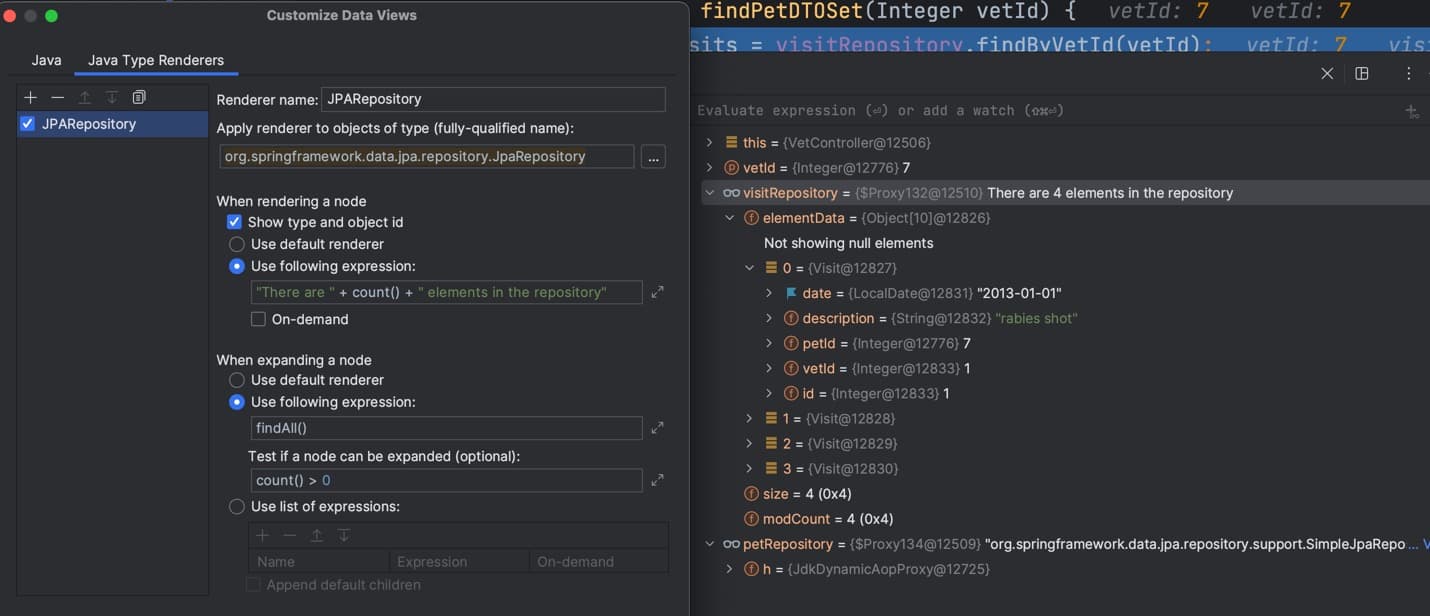Select the 'Use default renderer' radio under expanding a node
This screenshot has width=1430, height=616.
click(x=237, y=379)
